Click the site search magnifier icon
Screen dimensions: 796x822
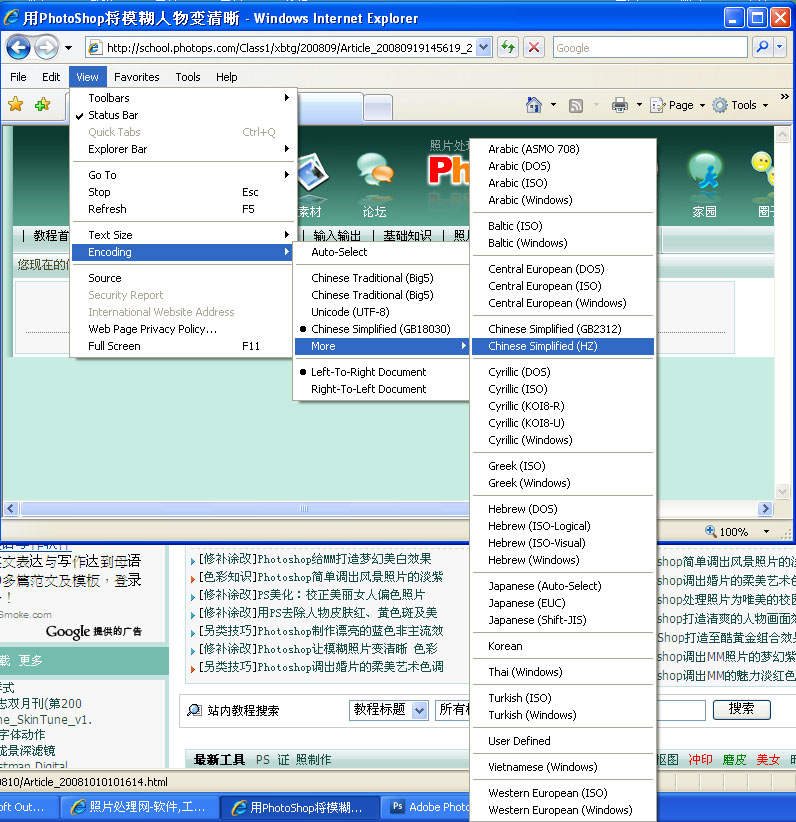click(x=194, y=710)
